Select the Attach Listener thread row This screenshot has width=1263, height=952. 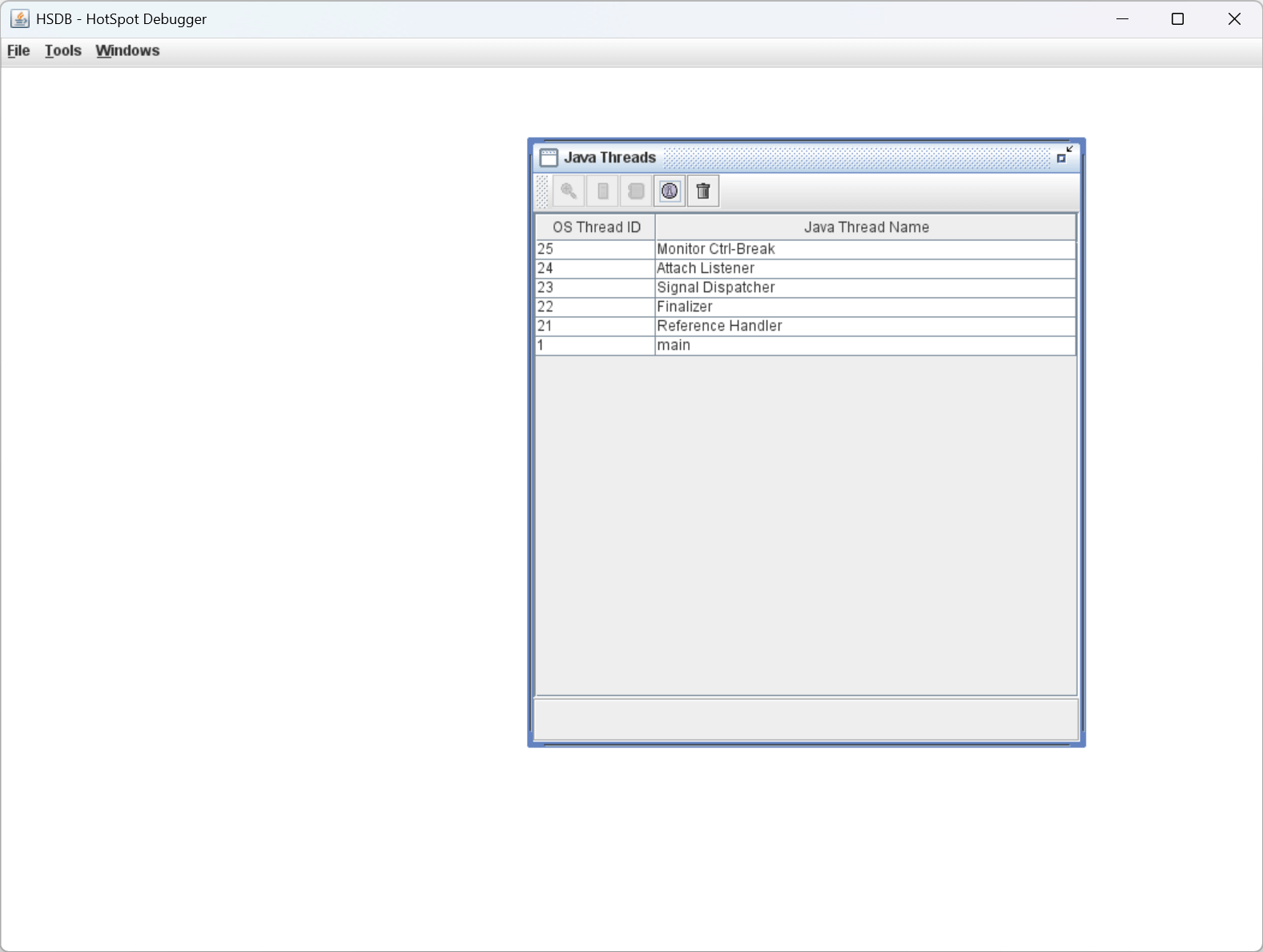coord(806,268)
